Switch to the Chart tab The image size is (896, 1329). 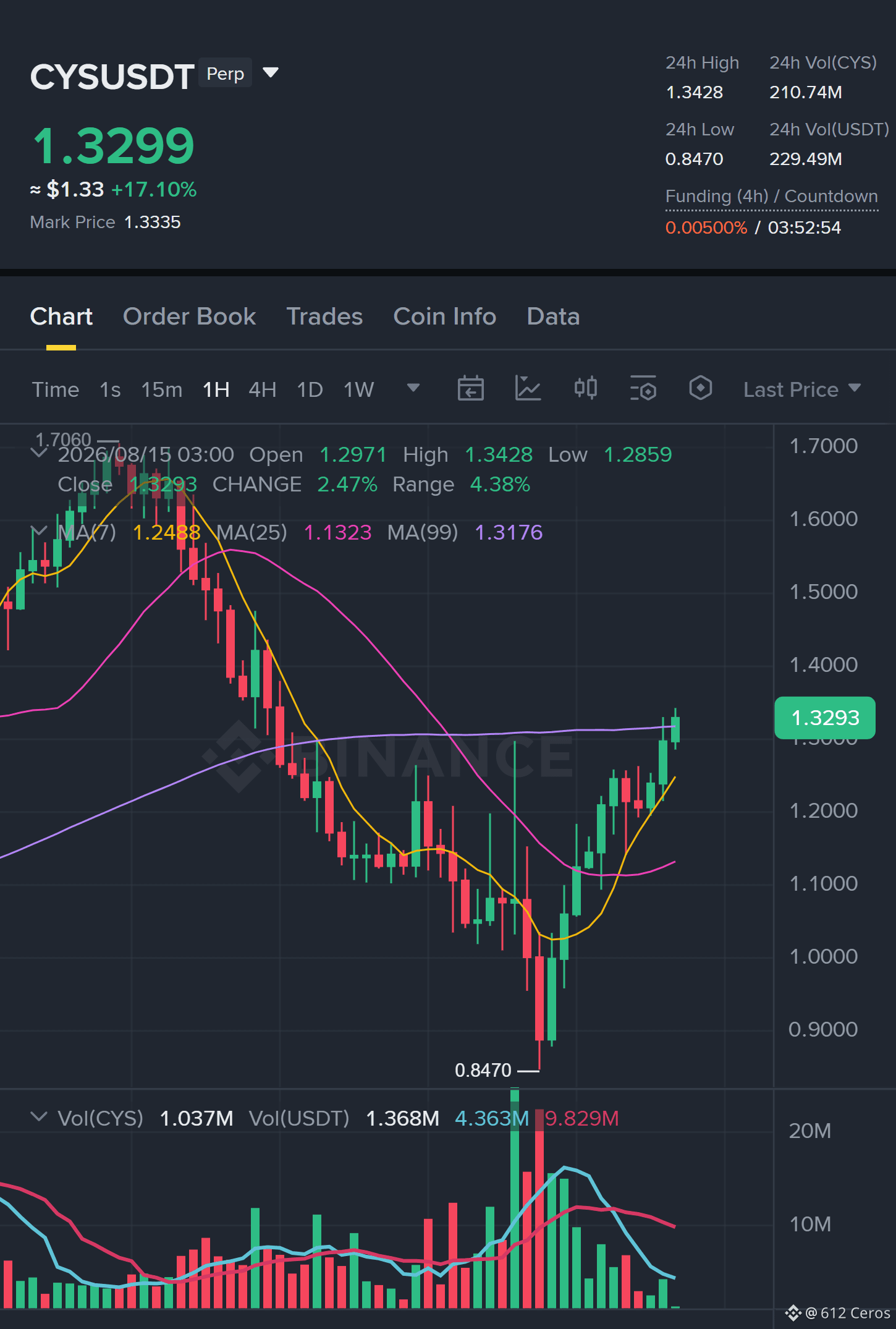click(61, 316)
